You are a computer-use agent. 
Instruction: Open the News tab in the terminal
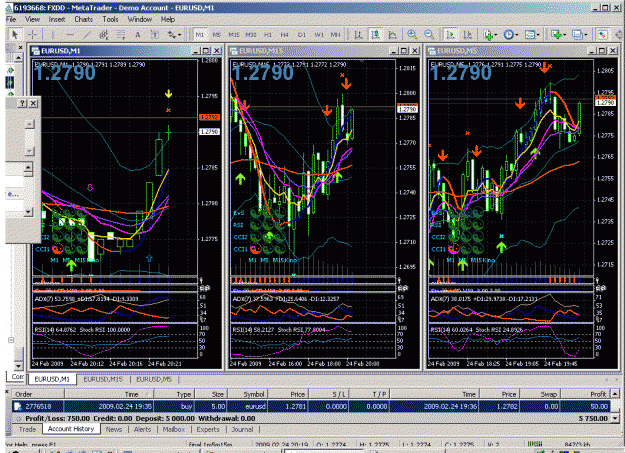(x=114, y=429)
